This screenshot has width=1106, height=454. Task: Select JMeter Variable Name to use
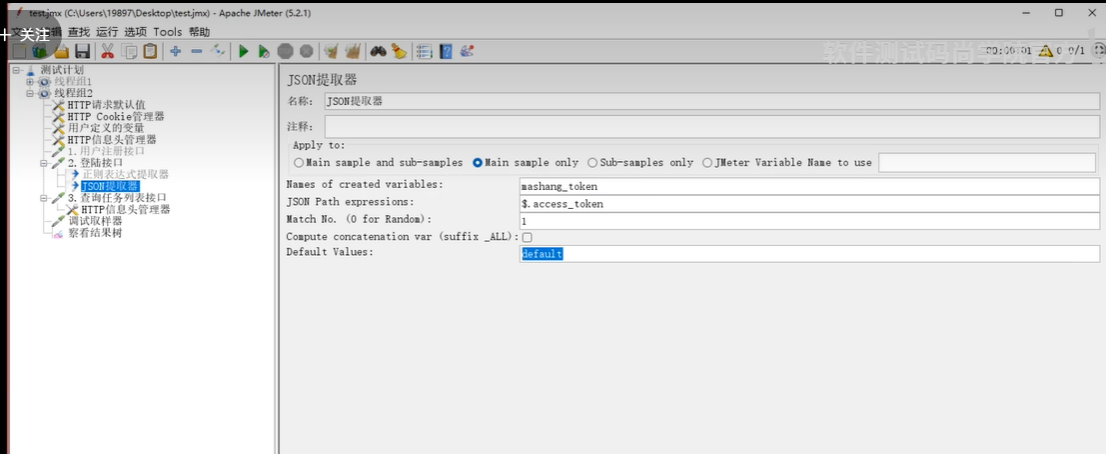point(787,162)
